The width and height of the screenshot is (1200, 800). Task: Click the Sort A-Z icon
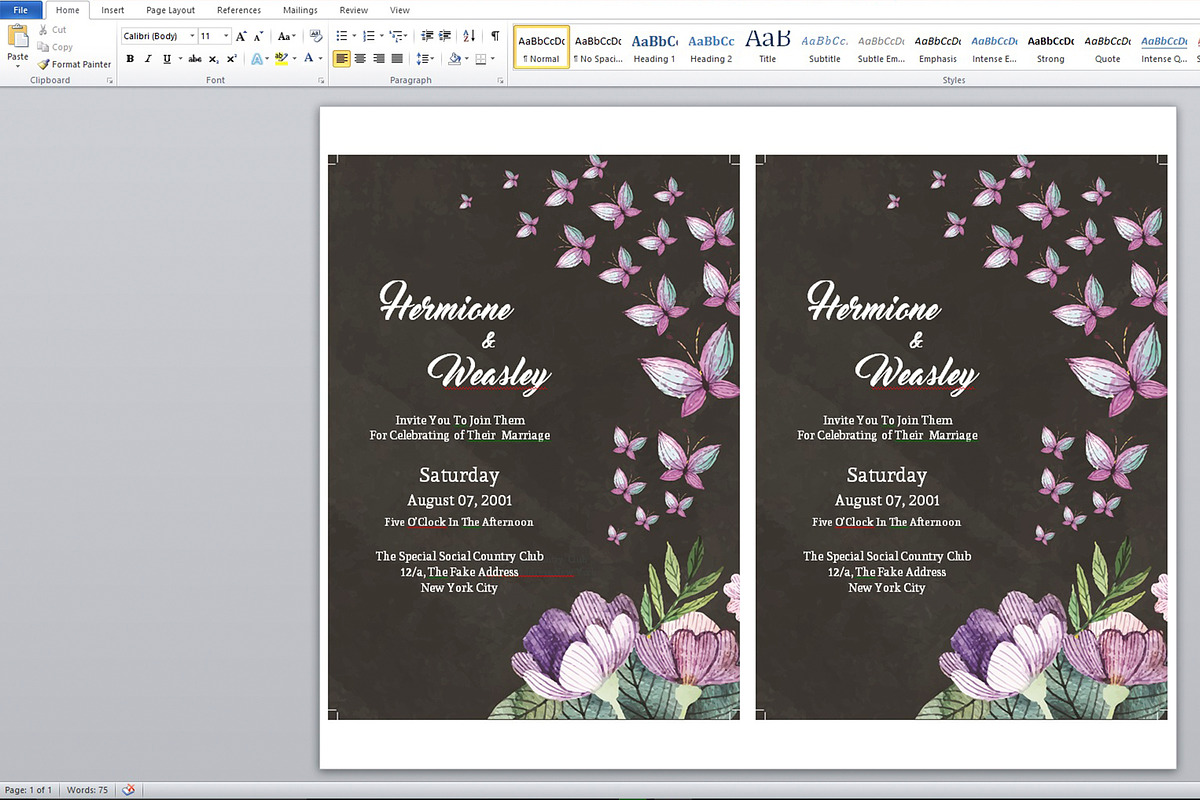pyautogui.click(x=470, y=36)
